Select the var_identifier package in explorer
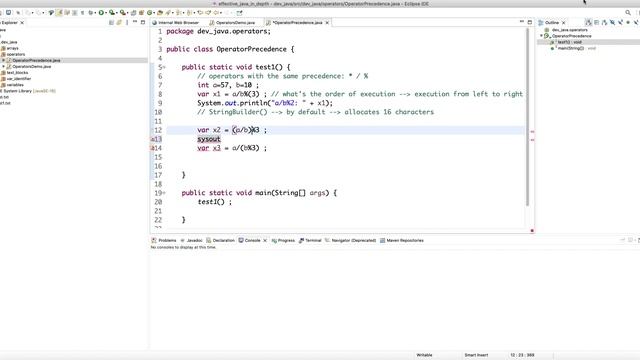Viewport: 640px width, 360px height. point(19,79)
